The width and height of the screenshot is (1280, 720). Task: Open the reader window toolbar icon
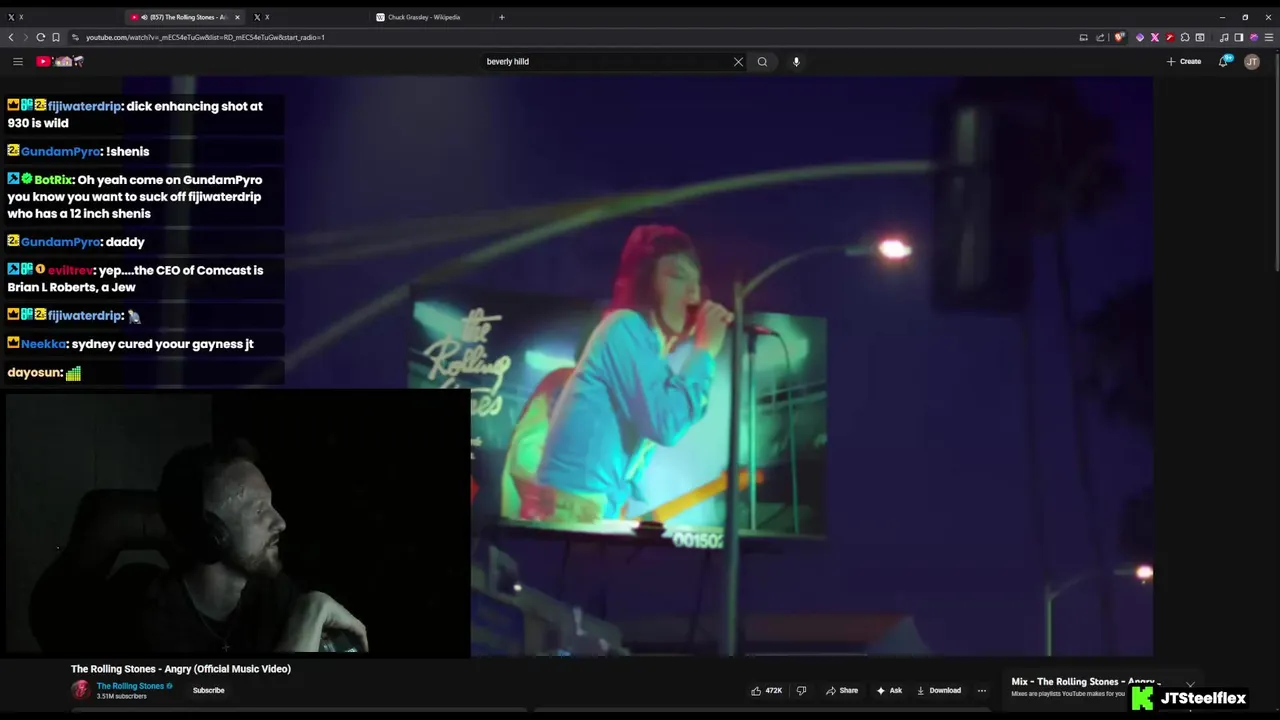click(x=1200, y=37)
